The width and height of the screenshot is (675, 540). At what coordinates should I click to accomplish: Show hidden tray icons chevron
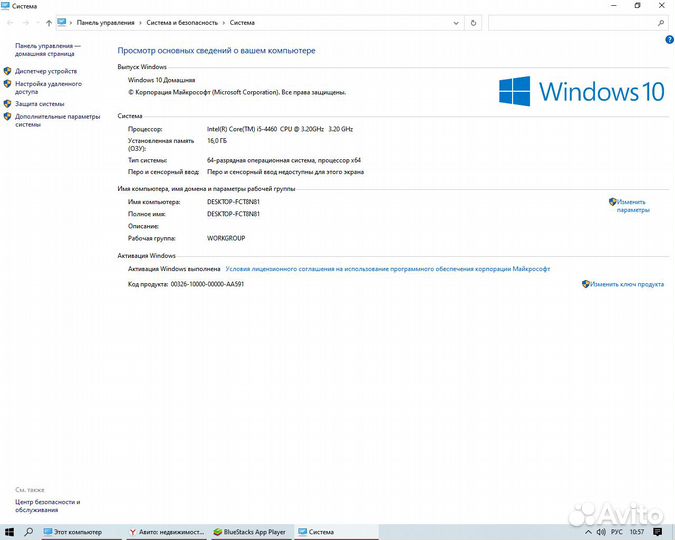[588, 532]
